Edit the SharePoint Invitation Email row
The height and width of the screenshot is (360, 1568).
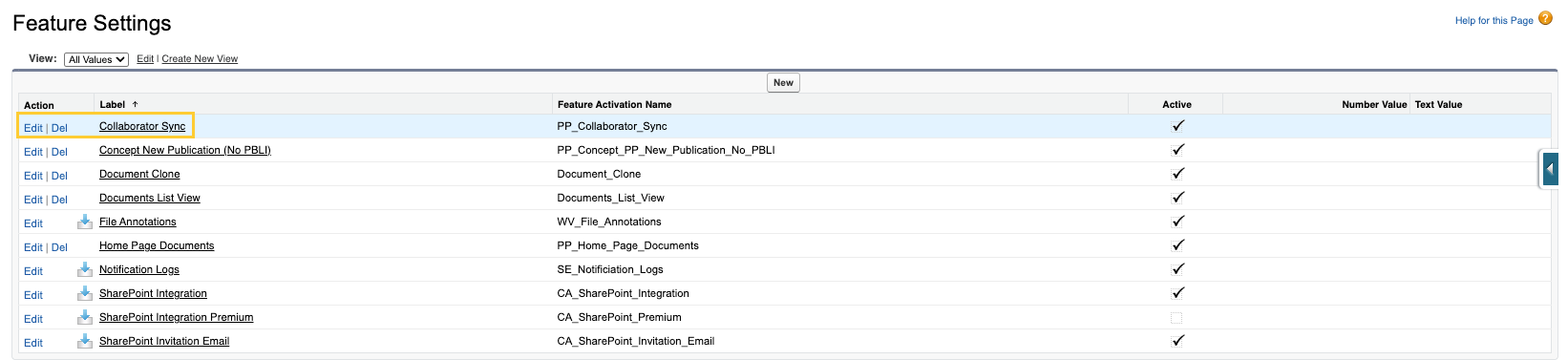coord(33,343)
